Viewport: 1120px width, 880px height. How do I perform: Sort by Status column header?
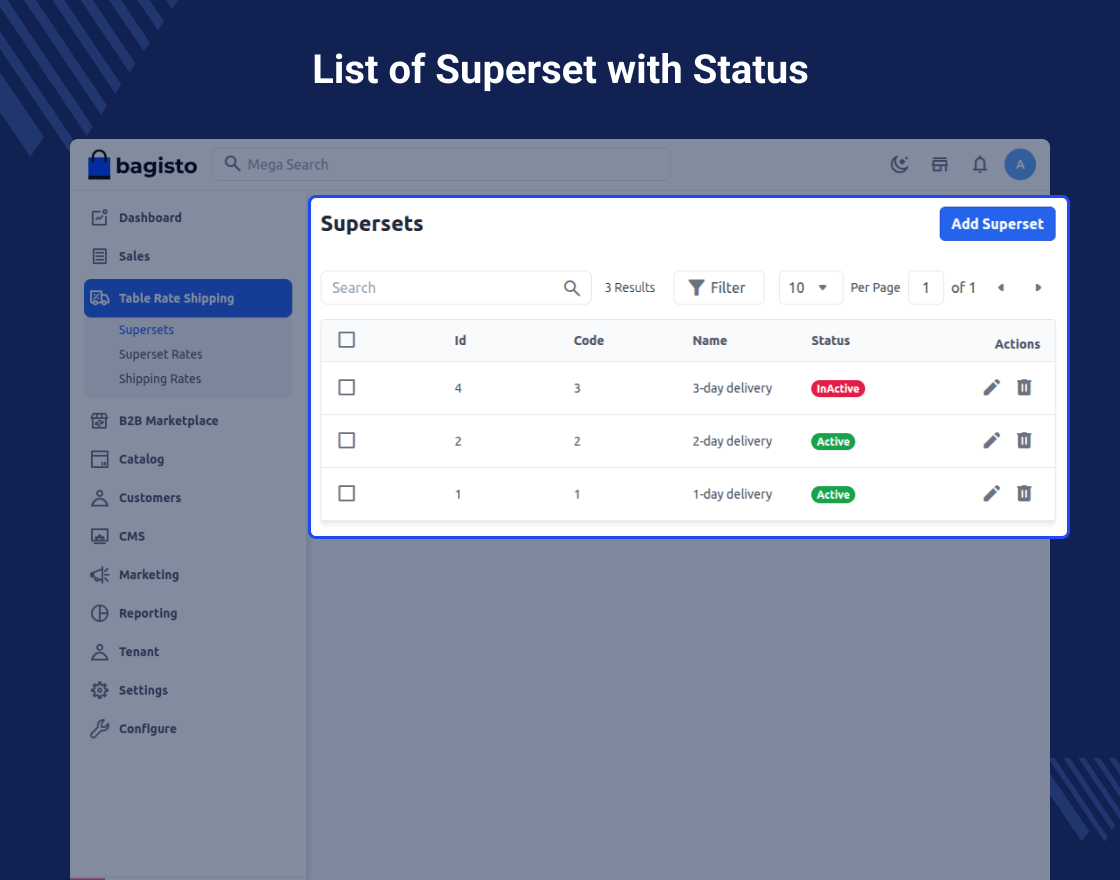coord(830,341)
